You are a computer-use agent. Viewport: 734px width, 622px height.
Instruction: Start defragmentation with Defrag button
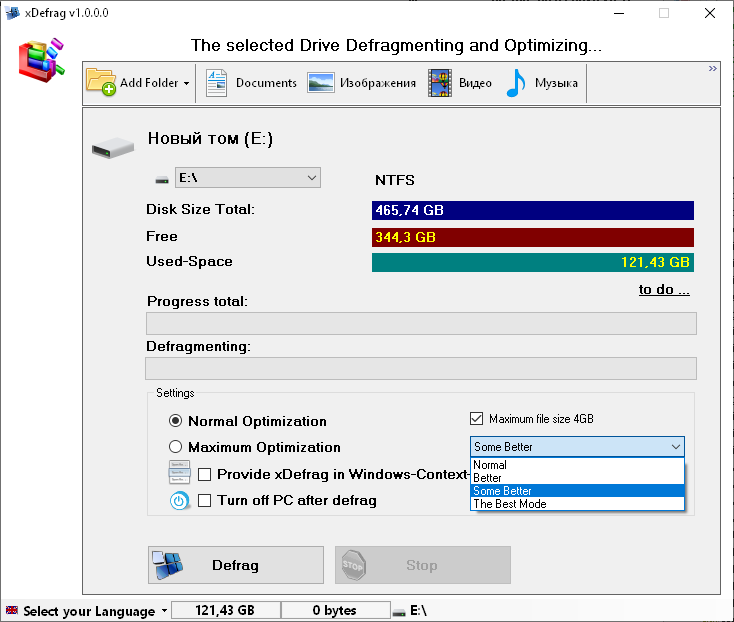click(236, 565)
